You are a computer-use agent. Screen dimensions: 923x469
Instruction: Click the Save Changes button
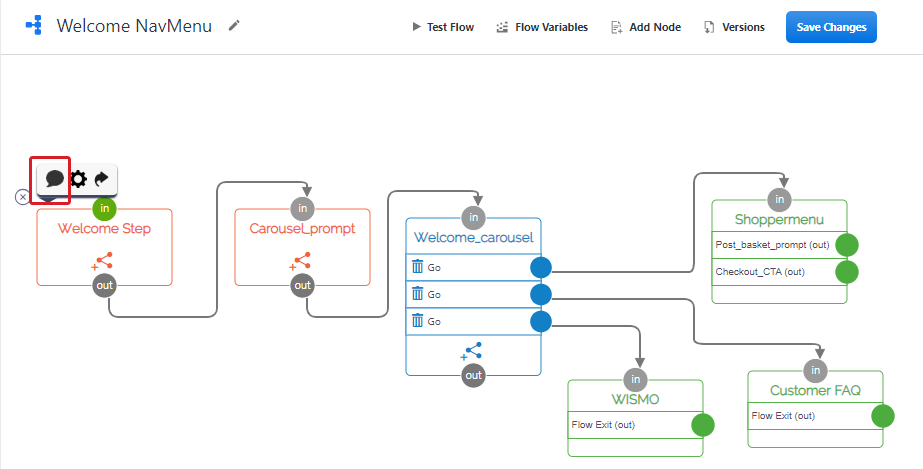click(830, 27)
